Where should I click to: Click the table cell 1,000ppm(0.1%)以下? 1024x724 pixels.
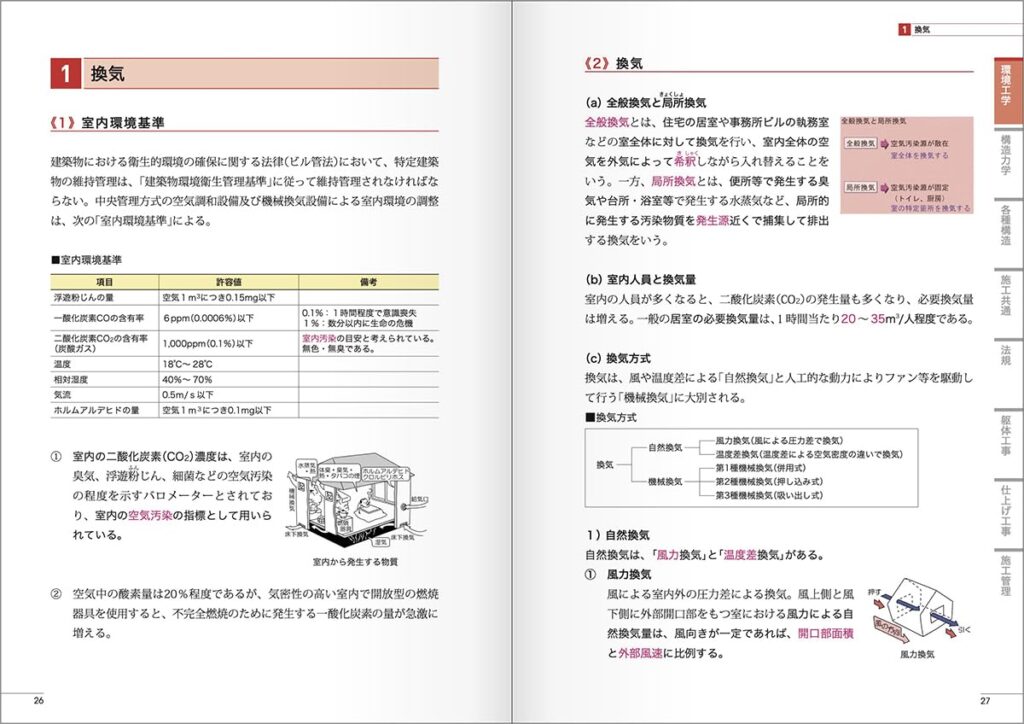click(x=229, y=343)
